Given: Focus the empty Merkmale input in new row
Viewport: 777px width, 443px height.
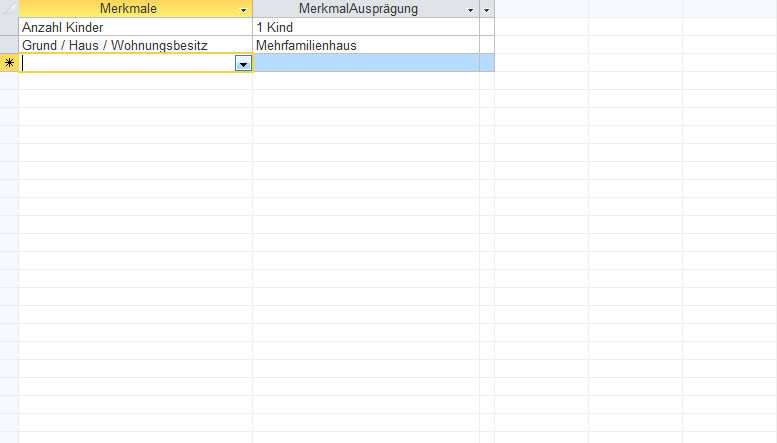Looking at the screenshot, I should tap(128, 63).
